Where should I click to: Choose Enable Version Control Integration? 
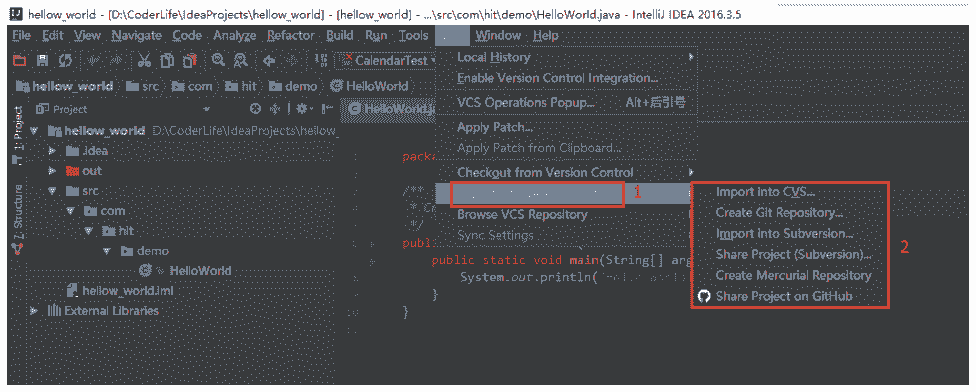click(566, 78)
